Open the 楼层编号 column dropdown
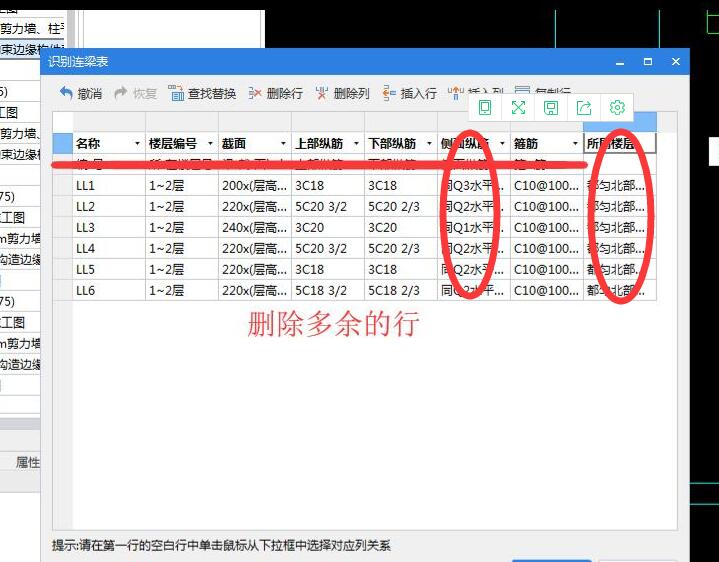The image size is (719, 562). [210, 143]
